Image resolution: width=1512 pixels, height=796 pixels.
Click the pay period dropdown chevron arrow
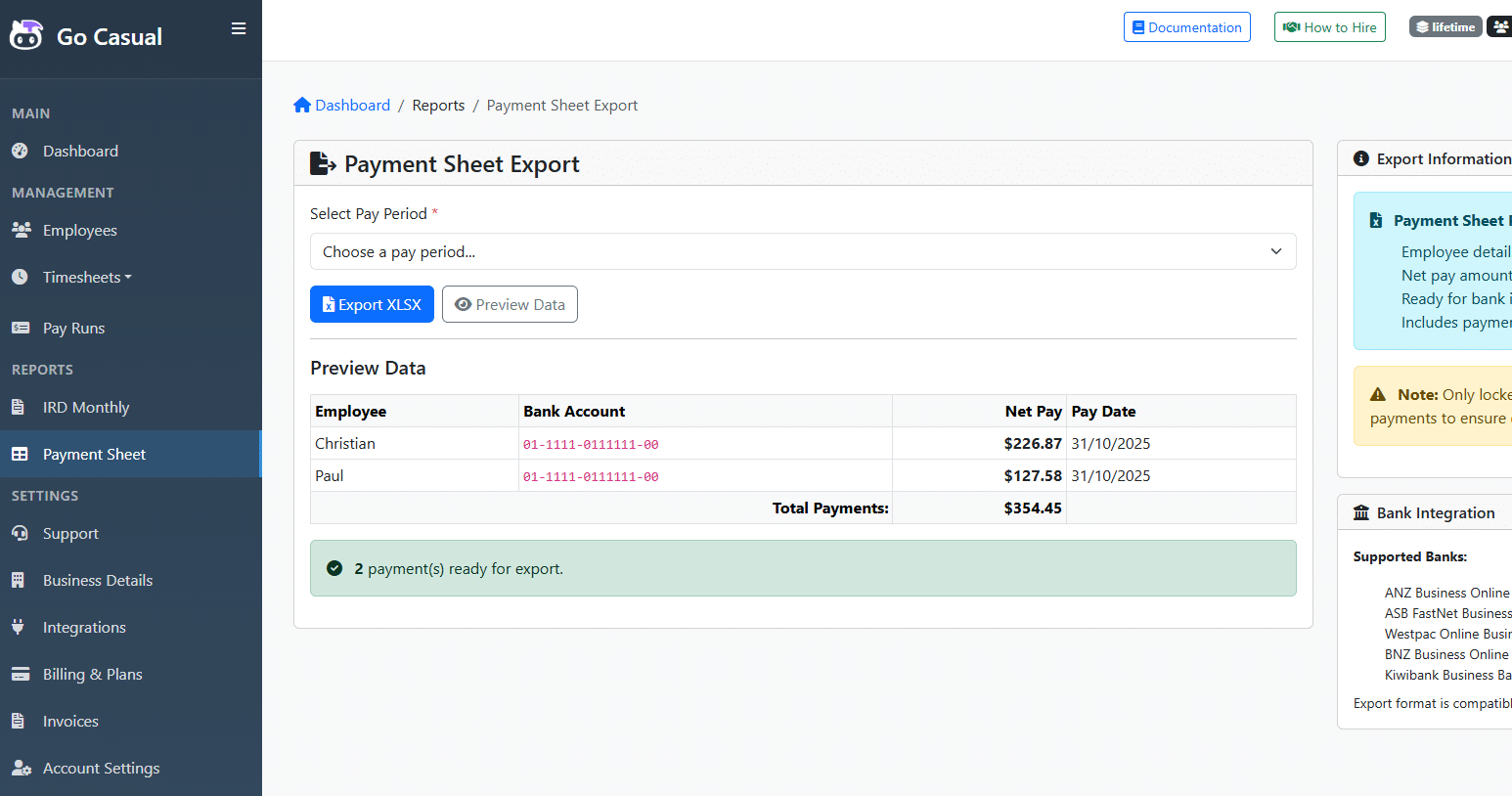coord(1275,251)
